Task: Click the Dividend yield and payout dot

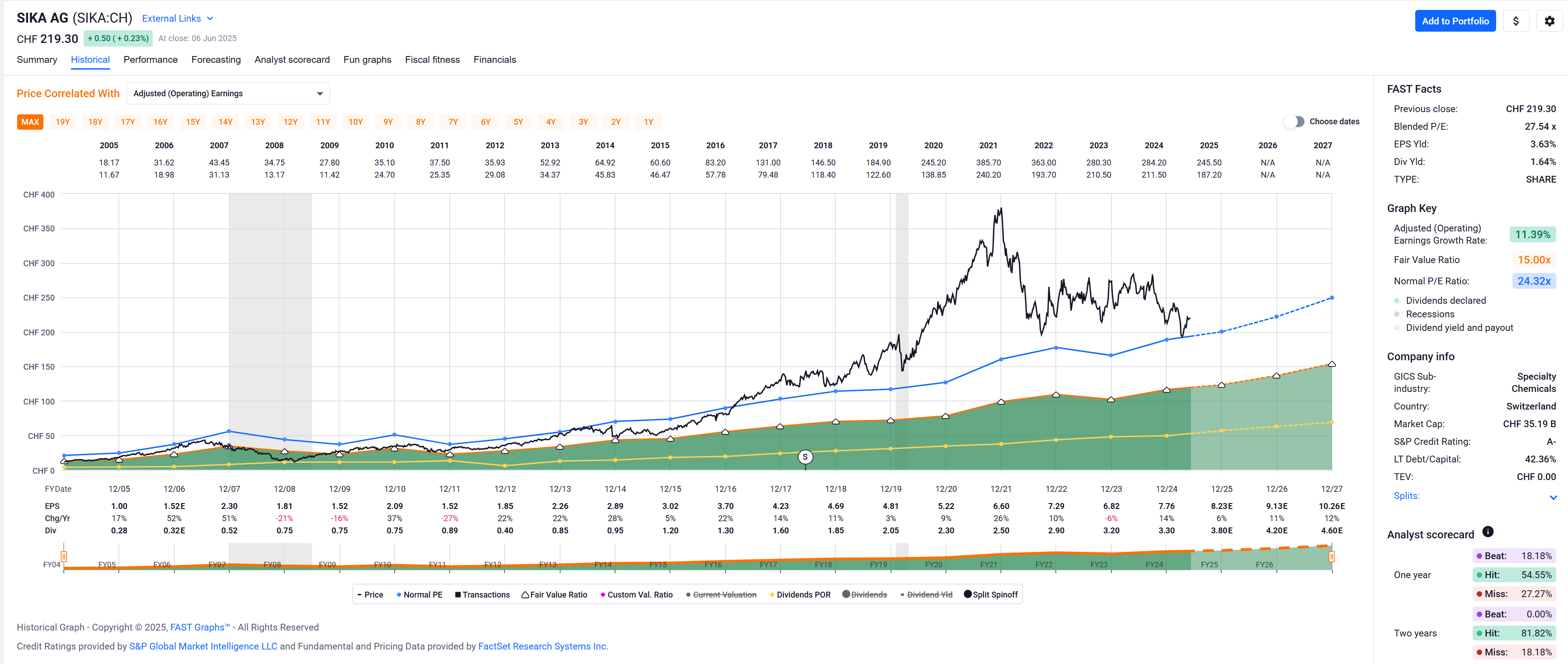Action: tap(1397, 327)
